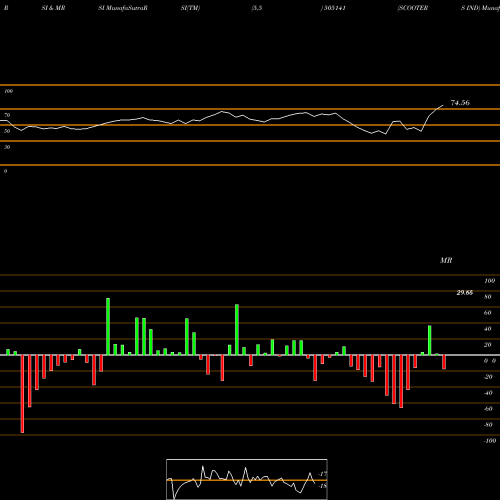
Task: Click the "SI & MR" header text
Action: pos(53,8)
